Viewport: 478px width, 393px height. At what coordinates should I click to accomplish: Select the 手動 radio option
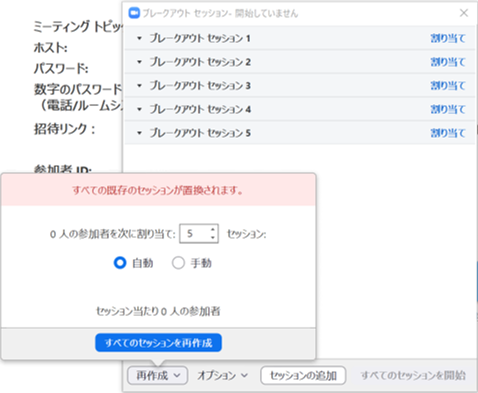178,263
